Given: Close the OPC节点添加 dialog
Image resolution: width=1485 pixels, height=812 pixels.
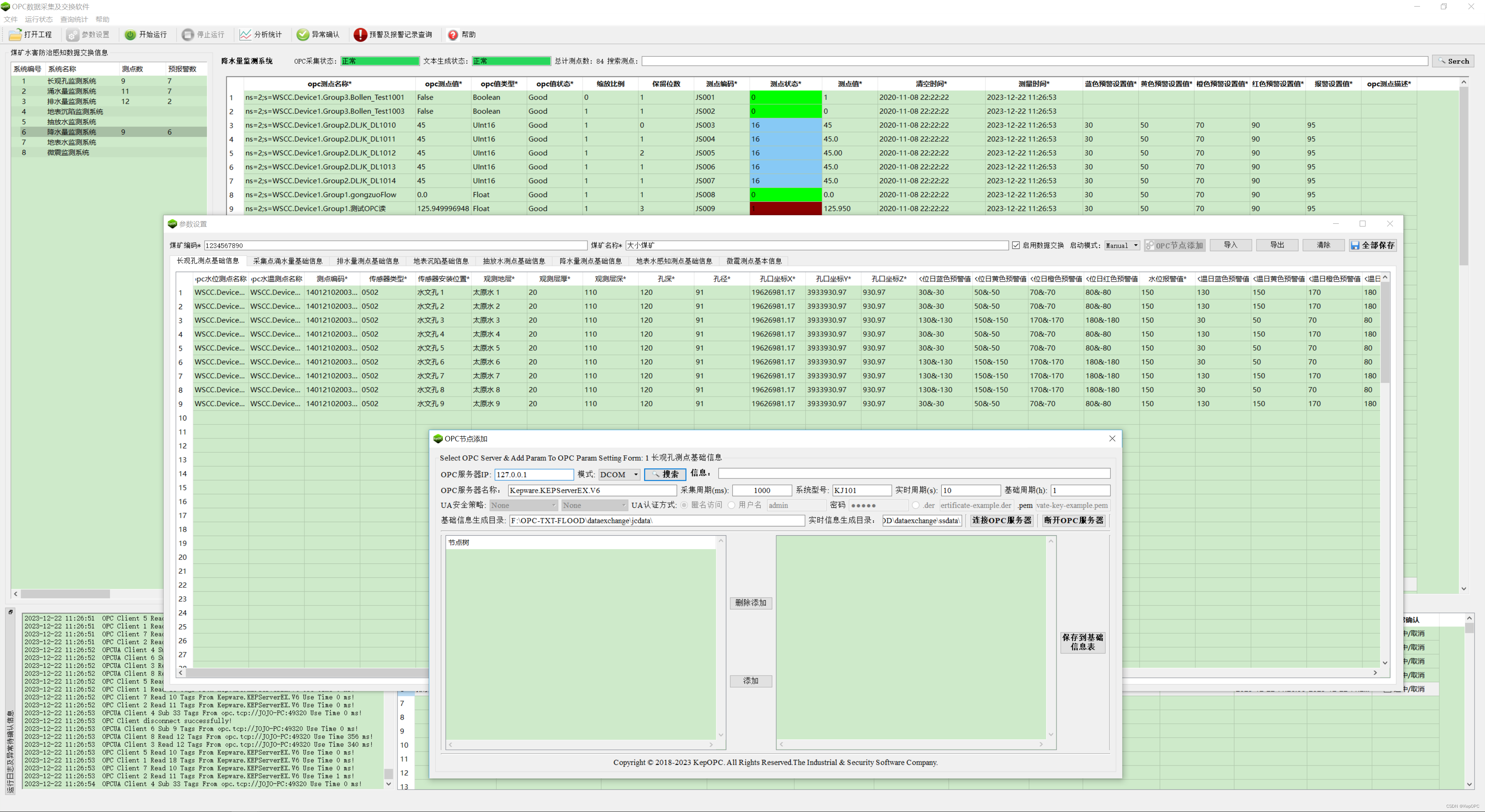Looking at the screenshot, I should point(1112,439).
